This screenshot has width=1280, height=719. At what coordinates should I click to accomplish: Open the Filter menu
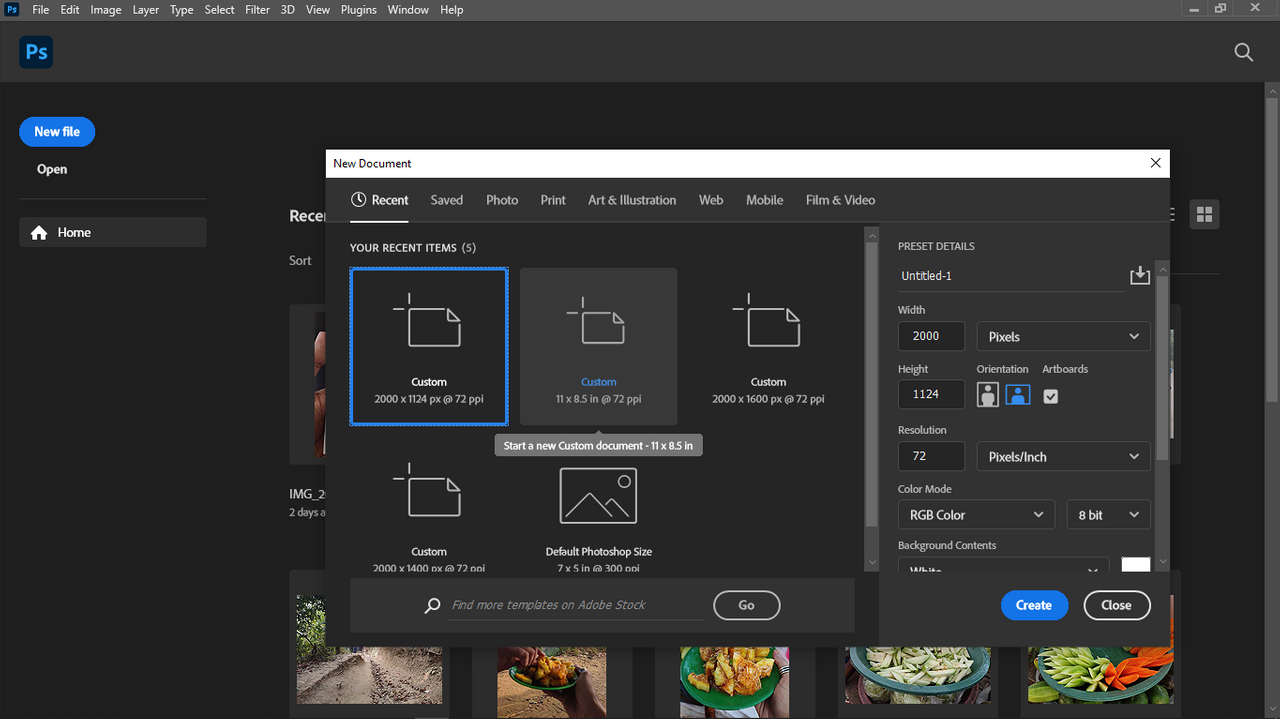(x=257, y=10)
